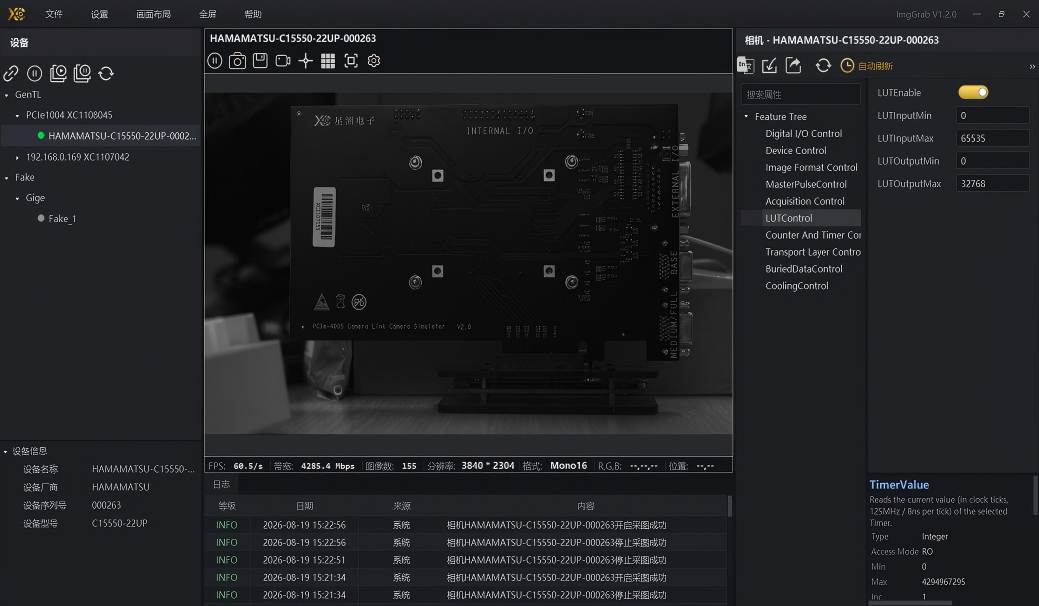
Task: Pause acquisition in the viewer toolbar
Action: pyautogui.click(x=215, y=61)
